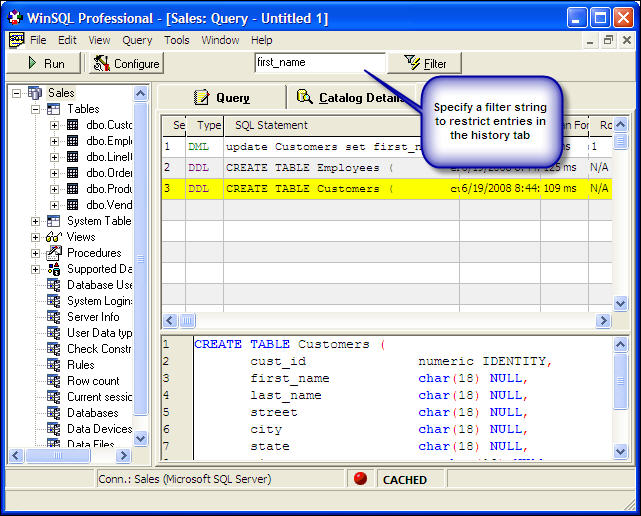Click the red connection status indicator
This screenshot has height=516, width=641.
coord(360,478)
